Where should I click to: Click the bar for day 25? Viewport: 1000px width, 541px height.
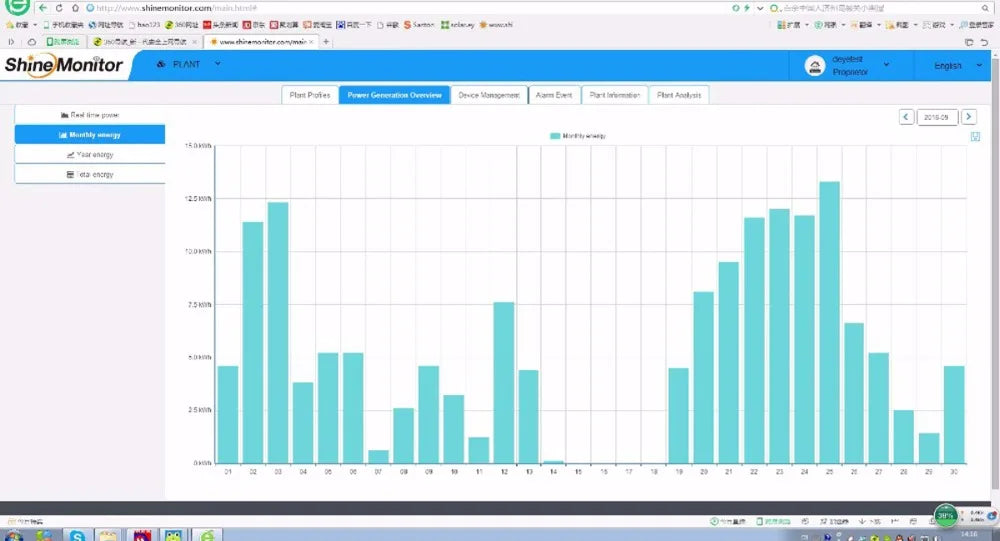tap(830, 322)
